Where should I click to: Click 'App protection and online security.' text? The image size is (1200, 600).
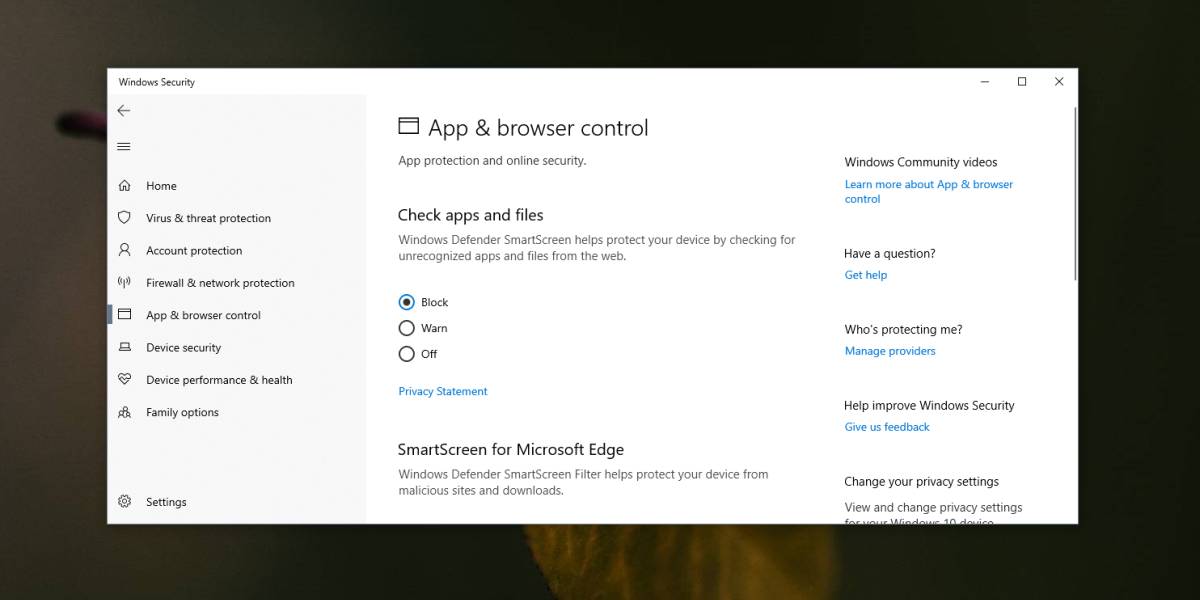(492, 161)
